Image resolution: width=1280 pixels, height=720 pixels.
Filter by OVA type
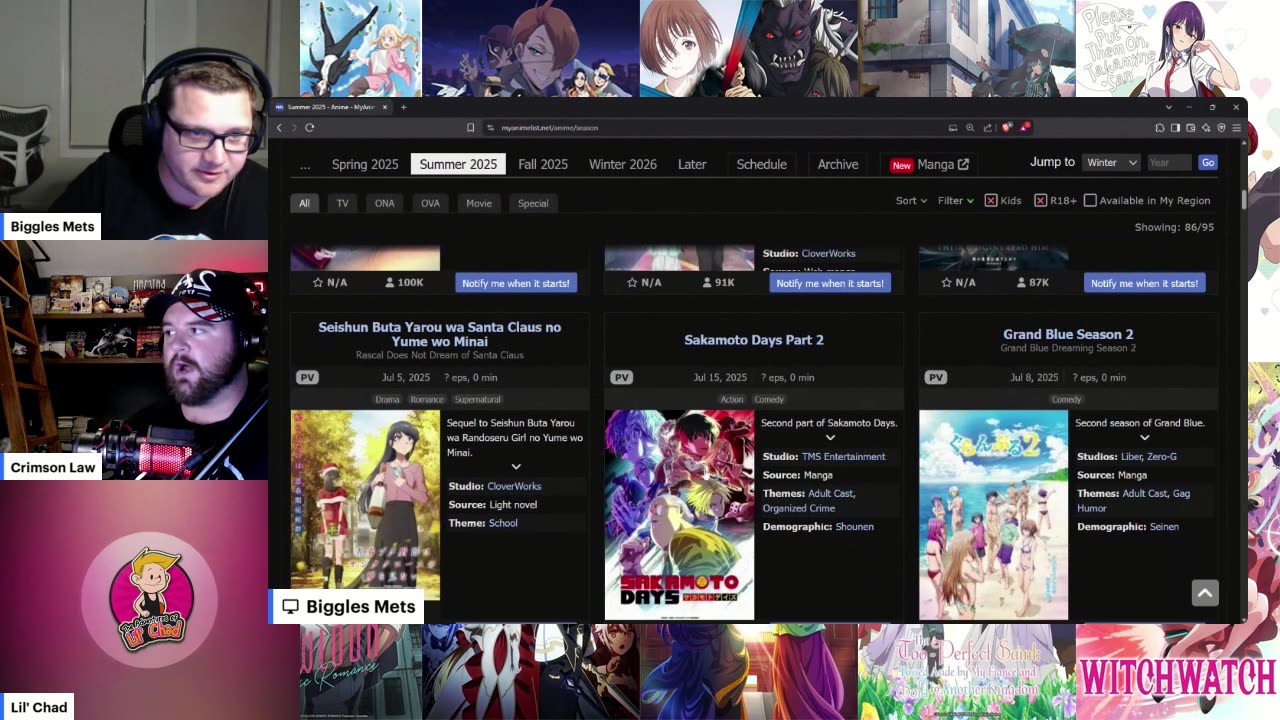coord(430,203)
